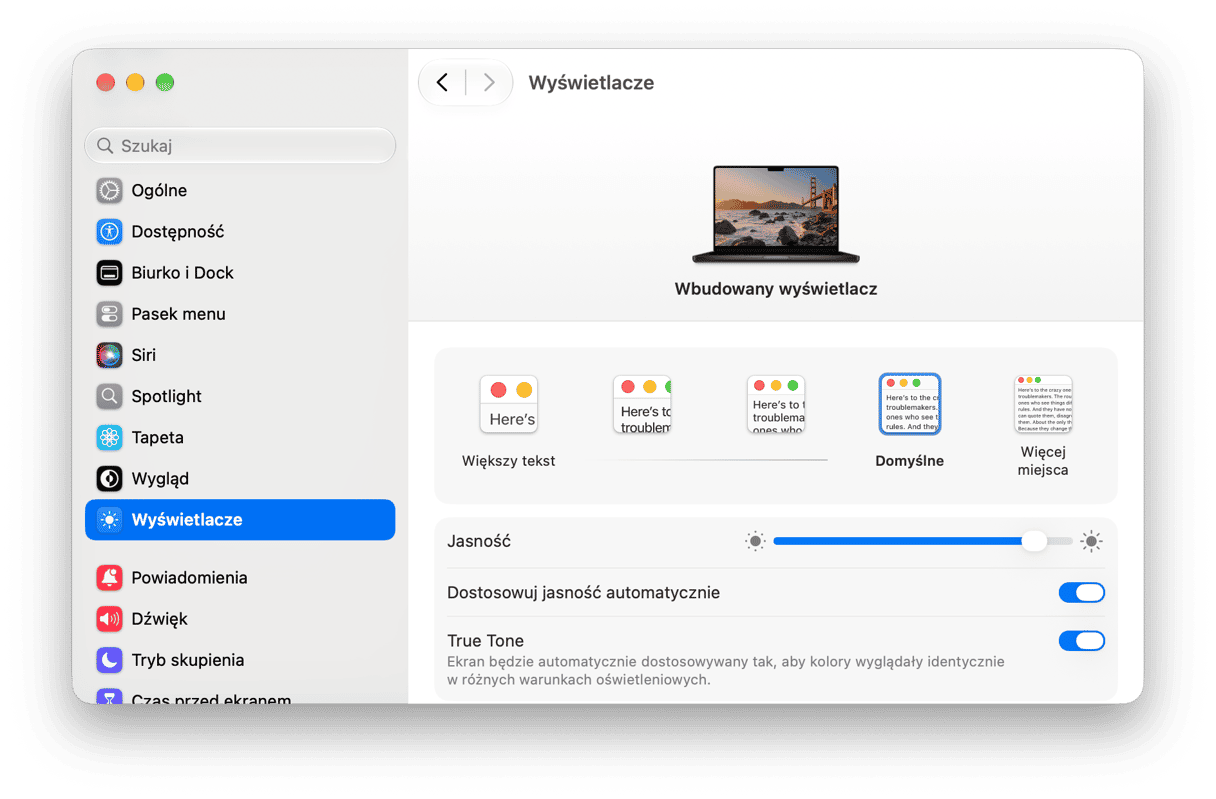Pick second resolution thumbnail "Here's to troublem"
The height and width of the screenshot is (799, 1216).
click(x=642, y=404)
